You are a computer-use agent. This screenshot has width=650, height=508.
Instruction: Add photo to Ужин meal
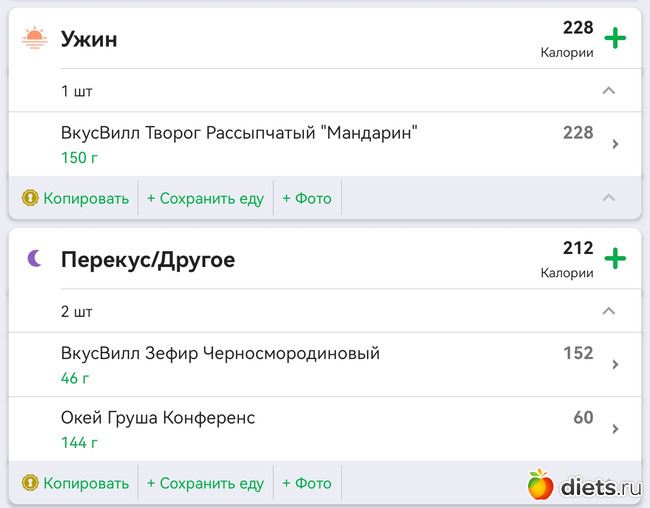(307, 198)
